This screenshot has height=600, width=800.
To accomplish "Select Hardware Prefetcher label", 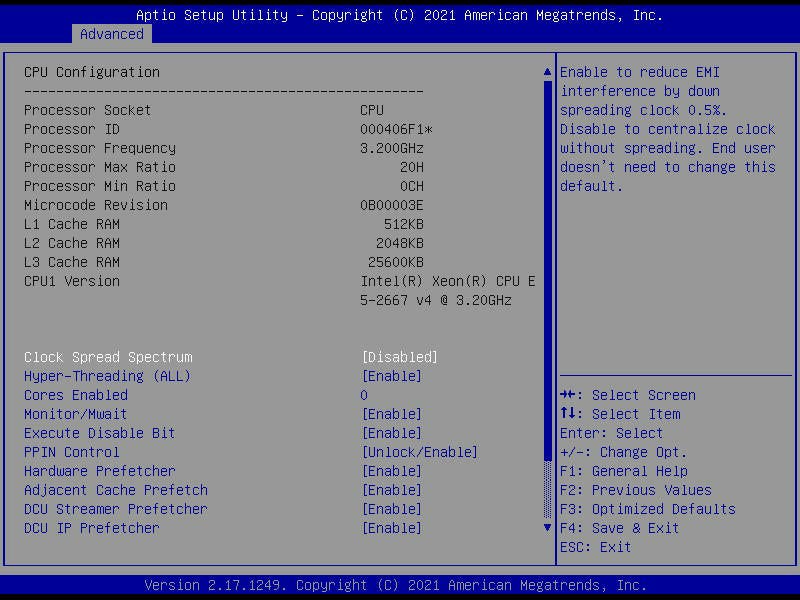I will click(99, 471).
